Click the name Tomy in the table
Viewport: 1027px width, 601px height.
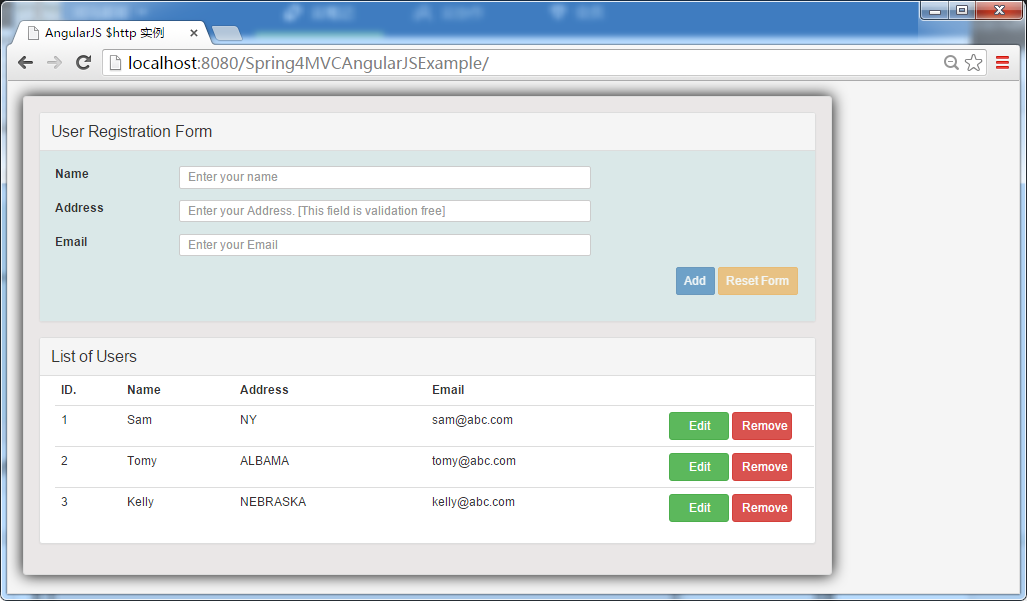pyautogui.click(x=141, y=461)
